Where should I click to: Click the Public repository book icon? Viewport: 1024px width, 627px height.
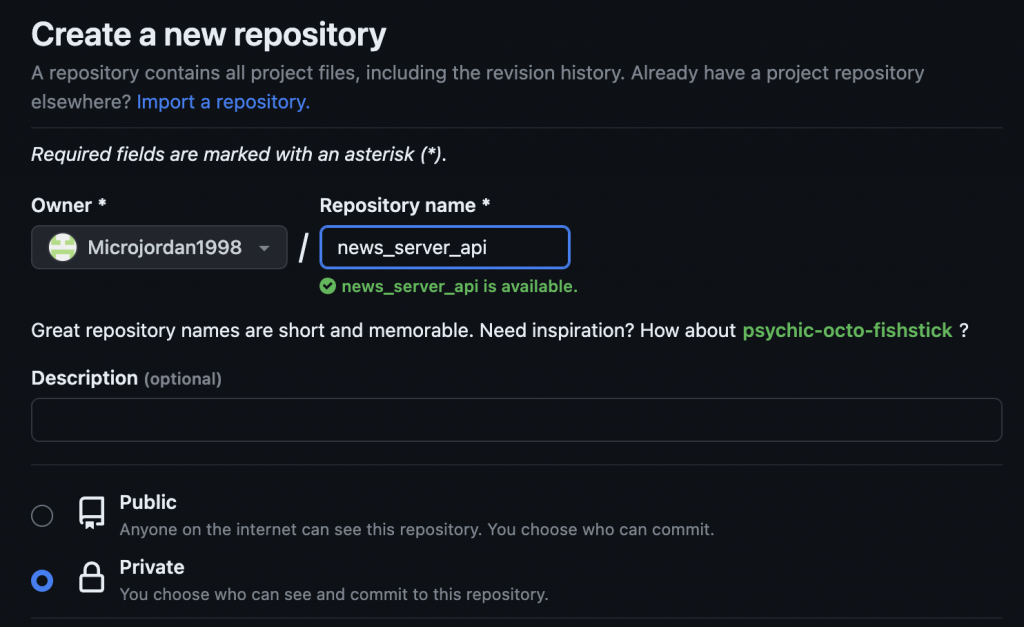click(x=91, y=513)
